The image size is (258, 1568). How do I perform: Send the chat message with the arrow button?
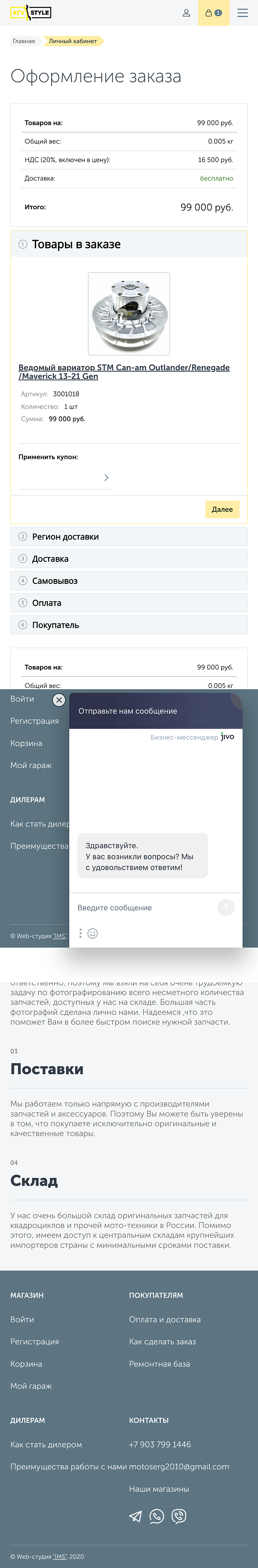click(226, 908)
